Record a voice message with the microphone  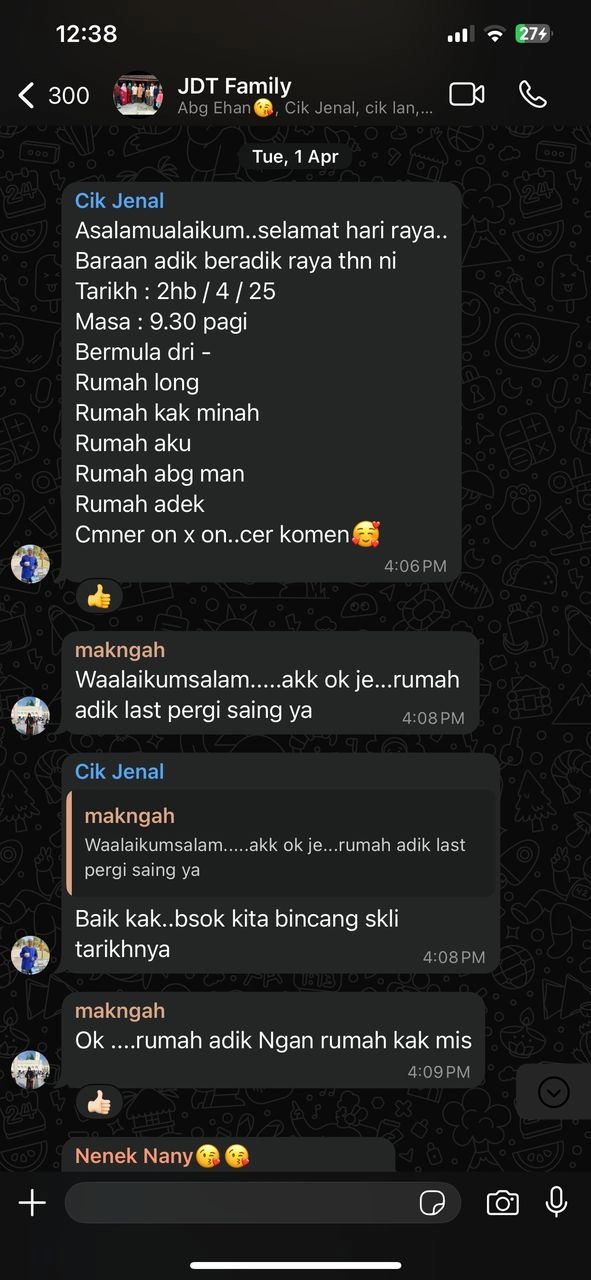tap(557, 1202)
